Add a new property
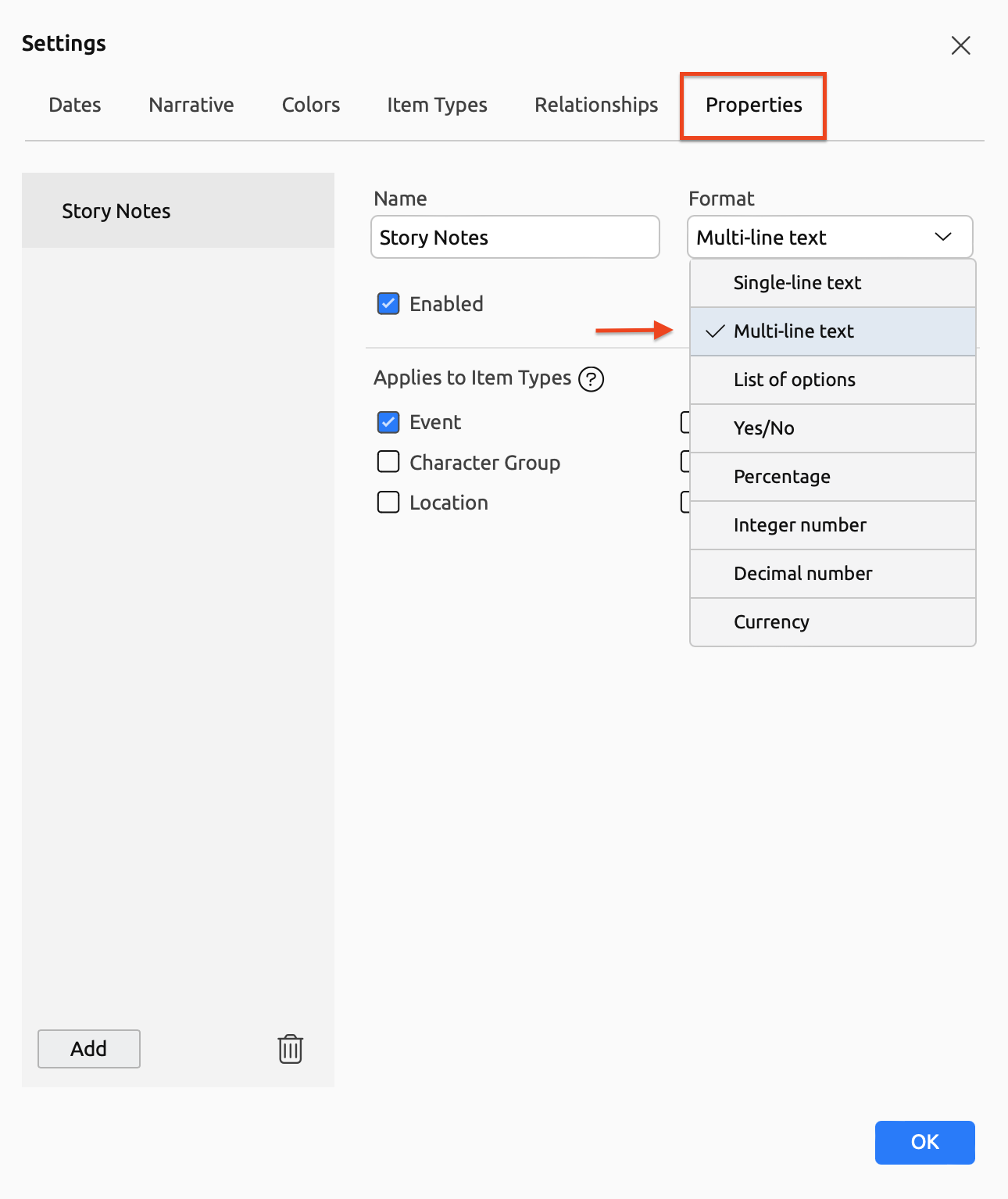Screen dimensions: 1008x1199 (89, 1049)
